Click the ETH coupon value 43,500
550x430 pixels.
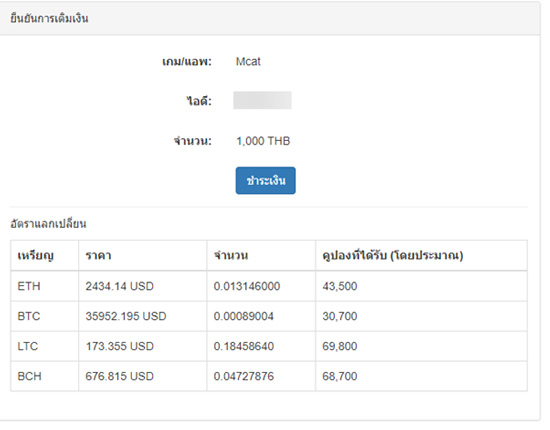pyautogui.click(x=340, y=286)
